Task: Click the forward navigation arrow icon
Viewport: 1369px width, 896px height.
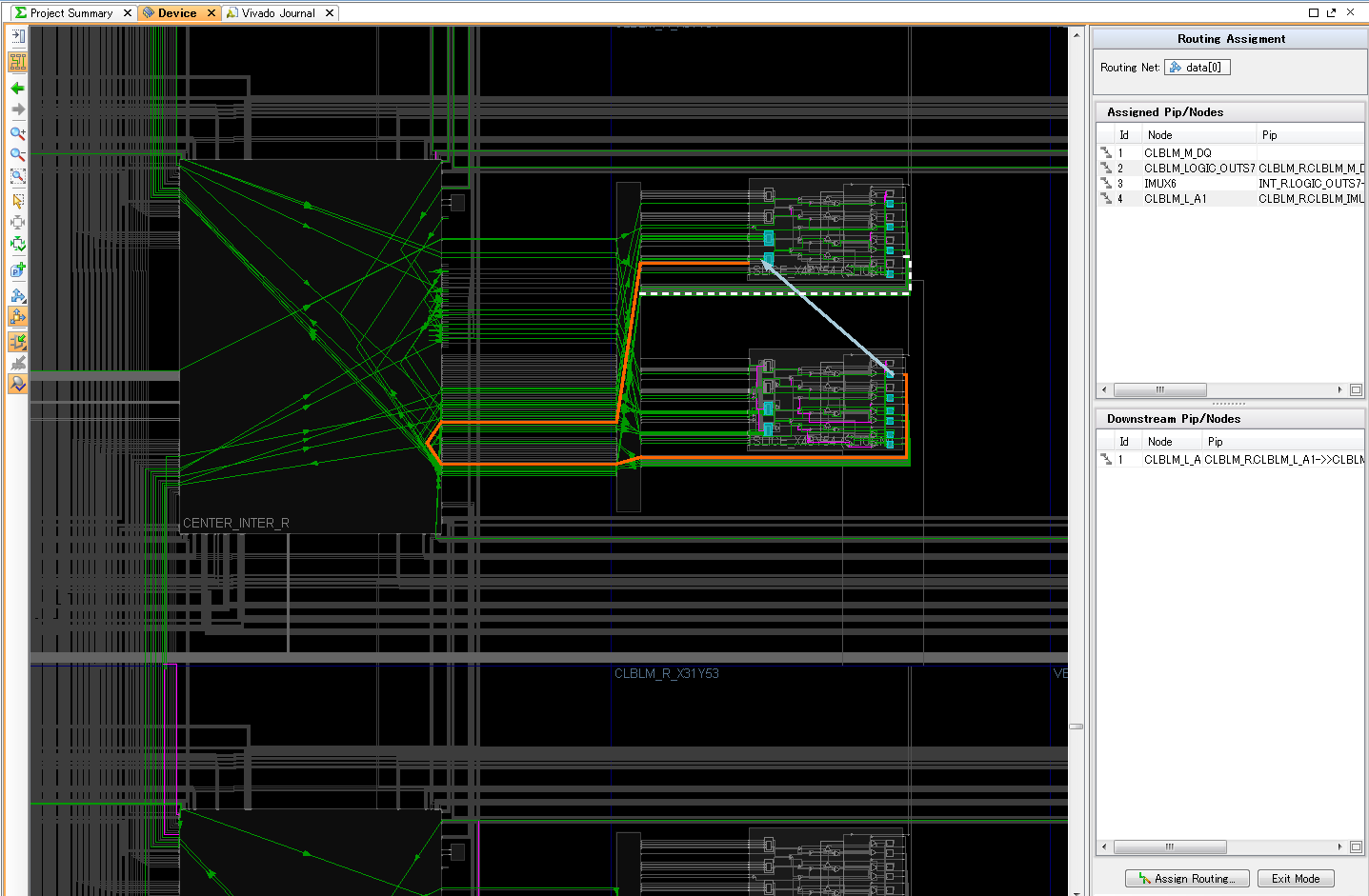Action: (x=17, y=110)
